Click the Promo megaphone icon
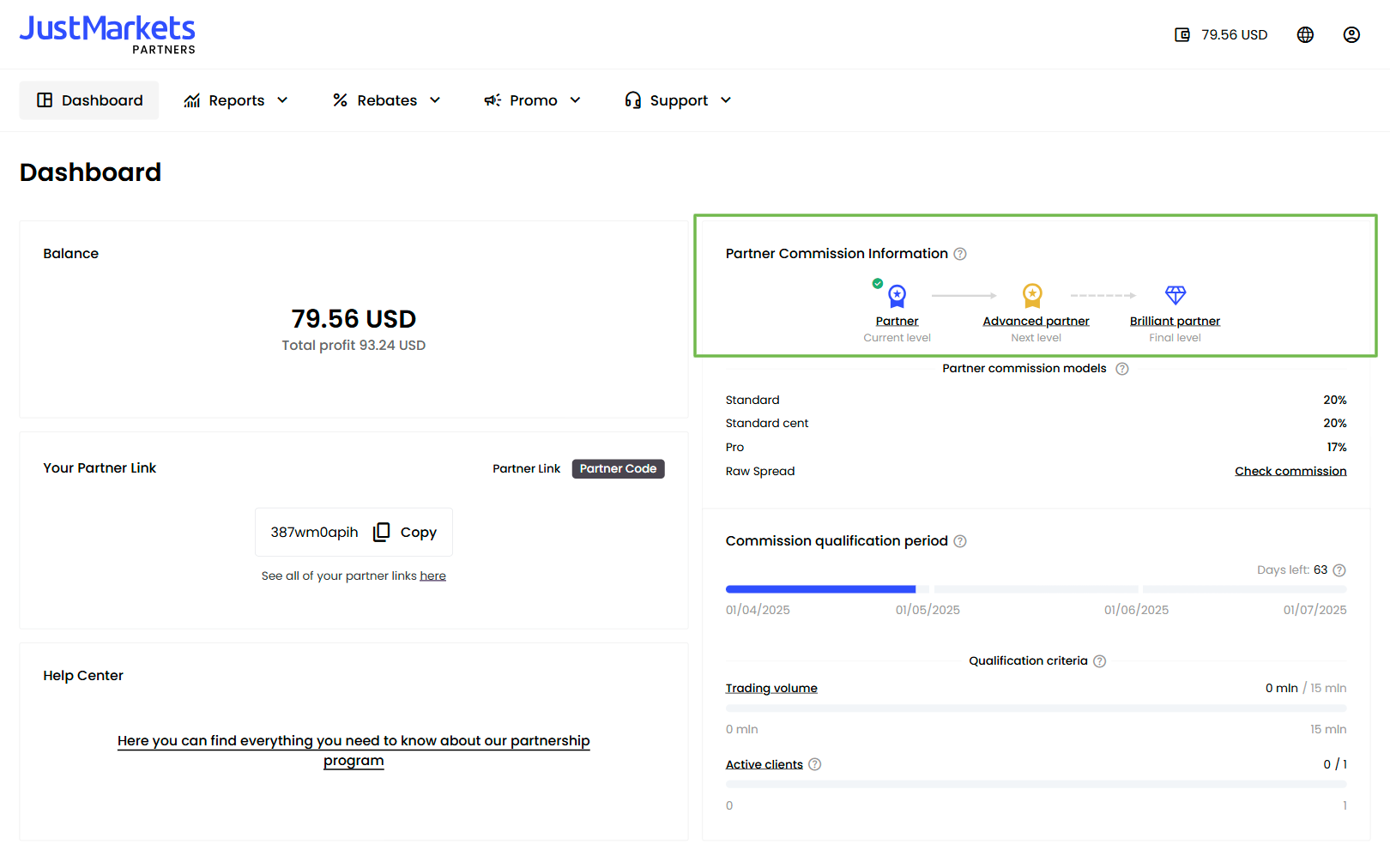Image resolution: width=1390 pixels, height=868 pixels. 493,100
